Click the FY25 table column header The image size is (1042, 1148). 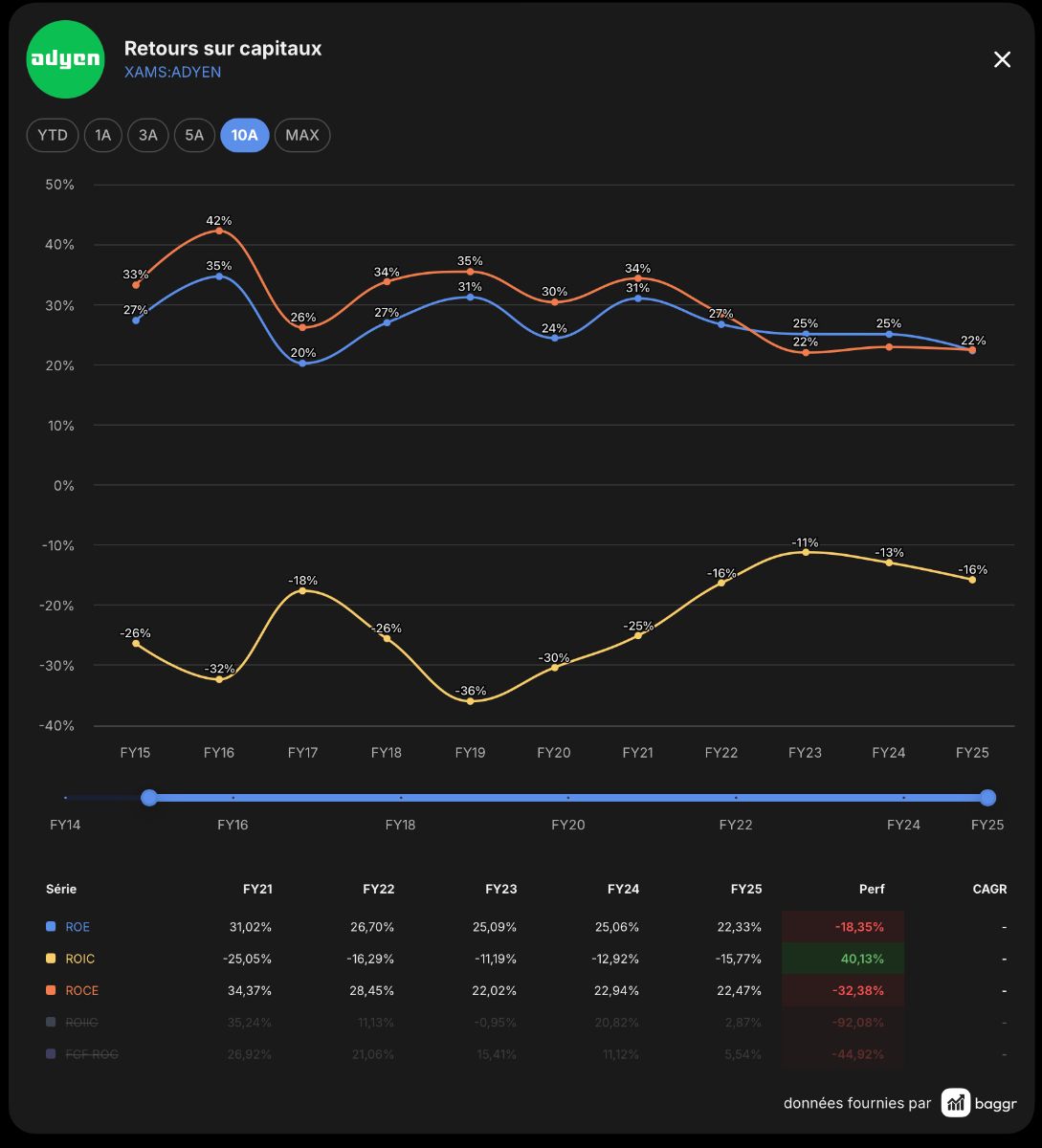tap(746, 889)
